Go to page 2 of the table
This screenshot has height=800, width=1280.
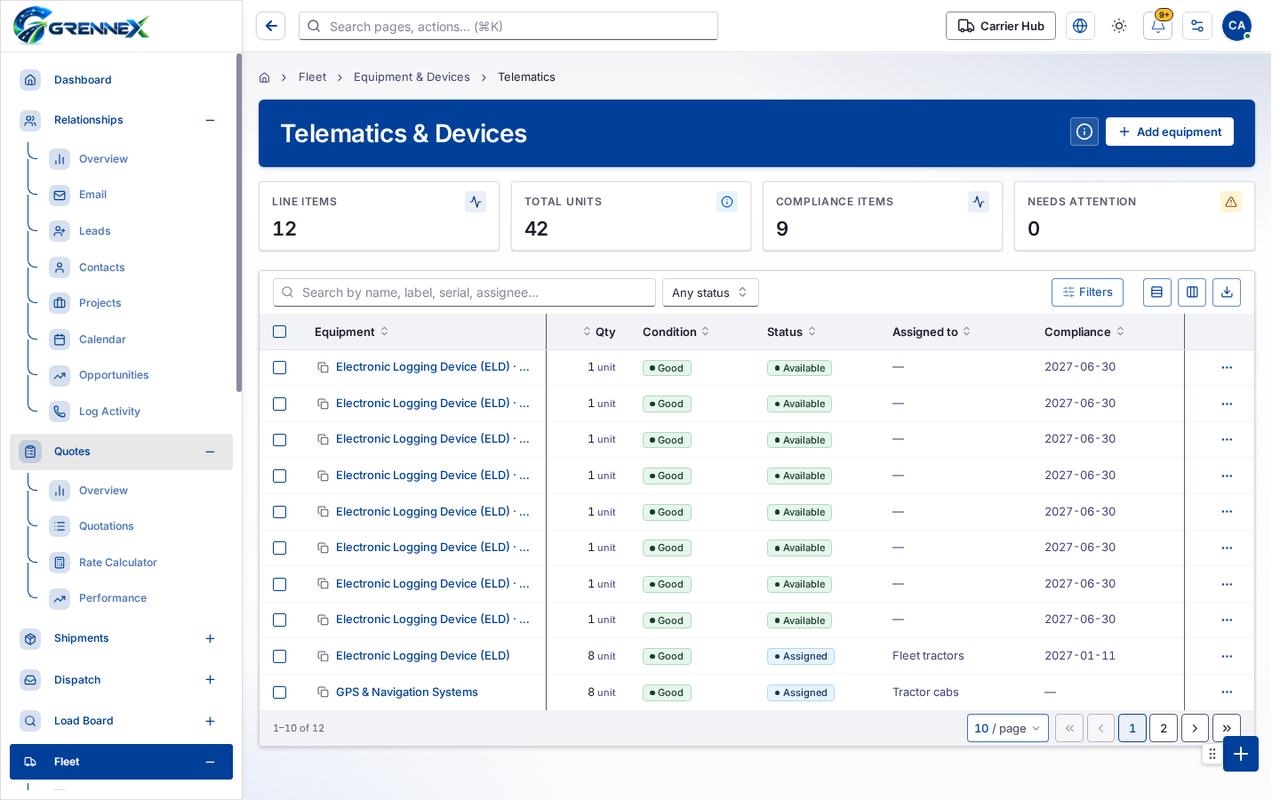(x=1163, y=728)
